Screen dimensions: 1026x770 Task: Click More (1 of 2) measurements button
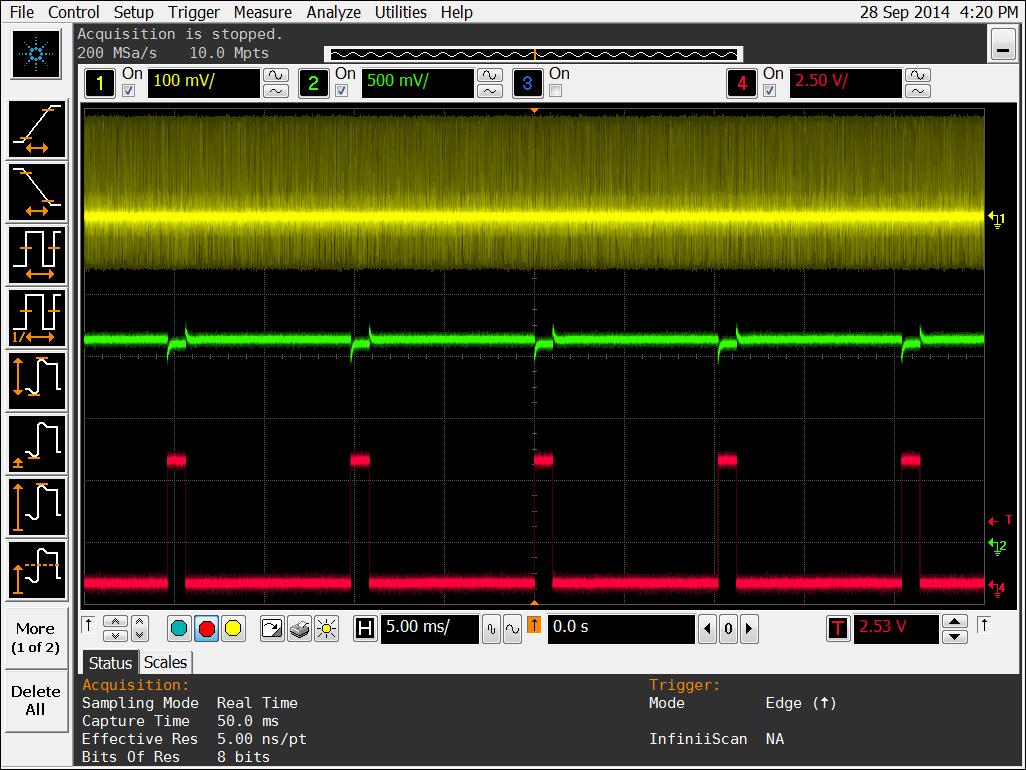[36, 638]
